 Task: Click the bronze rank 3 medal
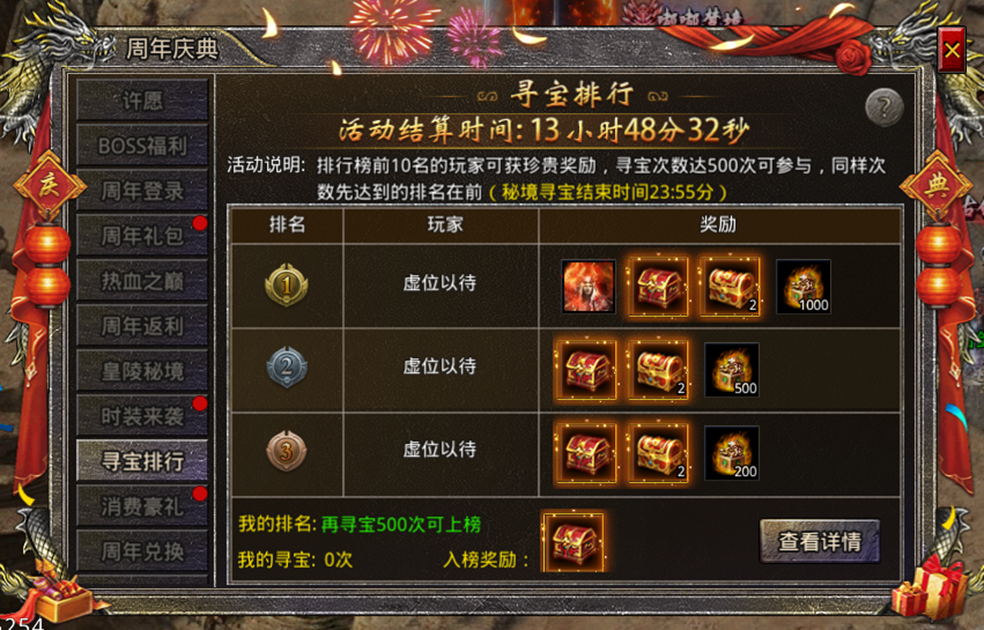[287, 451]
